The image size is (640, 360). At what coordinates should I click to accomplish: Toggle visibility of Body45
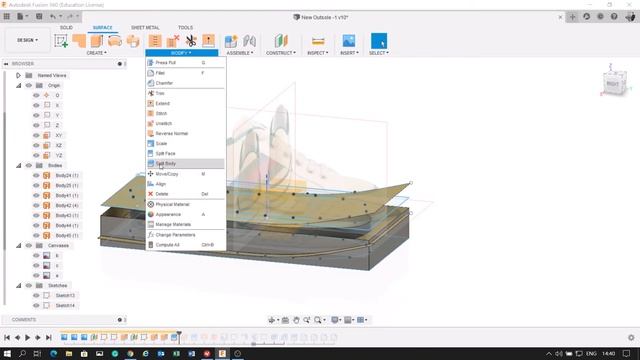pyautogui.click(x=36, y=236)
